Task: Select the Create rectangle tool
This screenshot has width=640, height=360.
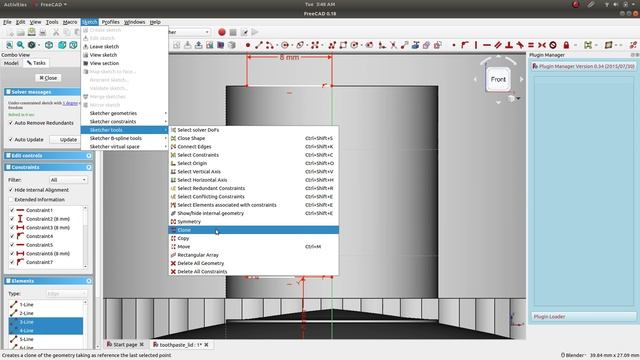Action: 343,45
